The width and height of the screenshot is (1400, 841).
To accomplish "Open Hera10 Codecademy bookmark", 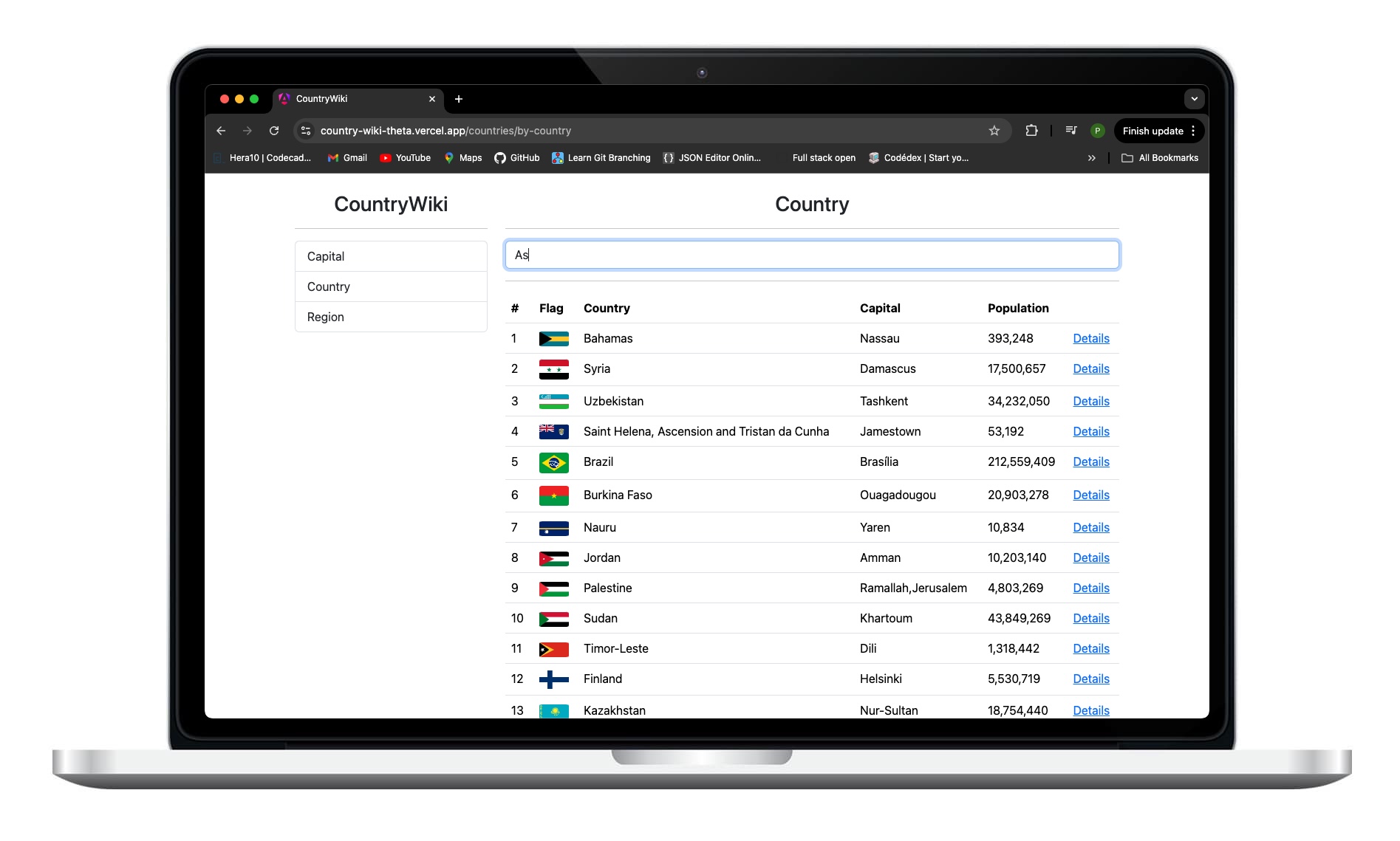I will (x=262, y=158).
